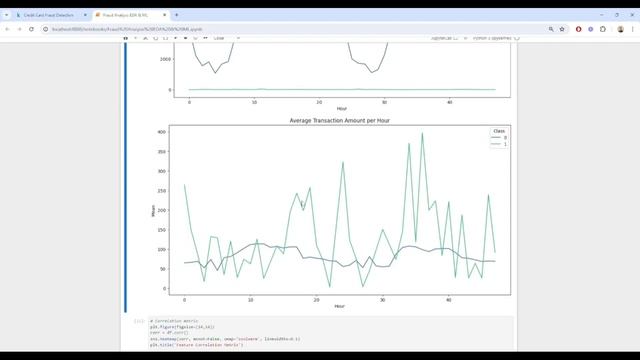Open the zoom magnifier icon in address bar
Screen dimensions: 640x360
[x=551, y=29]
